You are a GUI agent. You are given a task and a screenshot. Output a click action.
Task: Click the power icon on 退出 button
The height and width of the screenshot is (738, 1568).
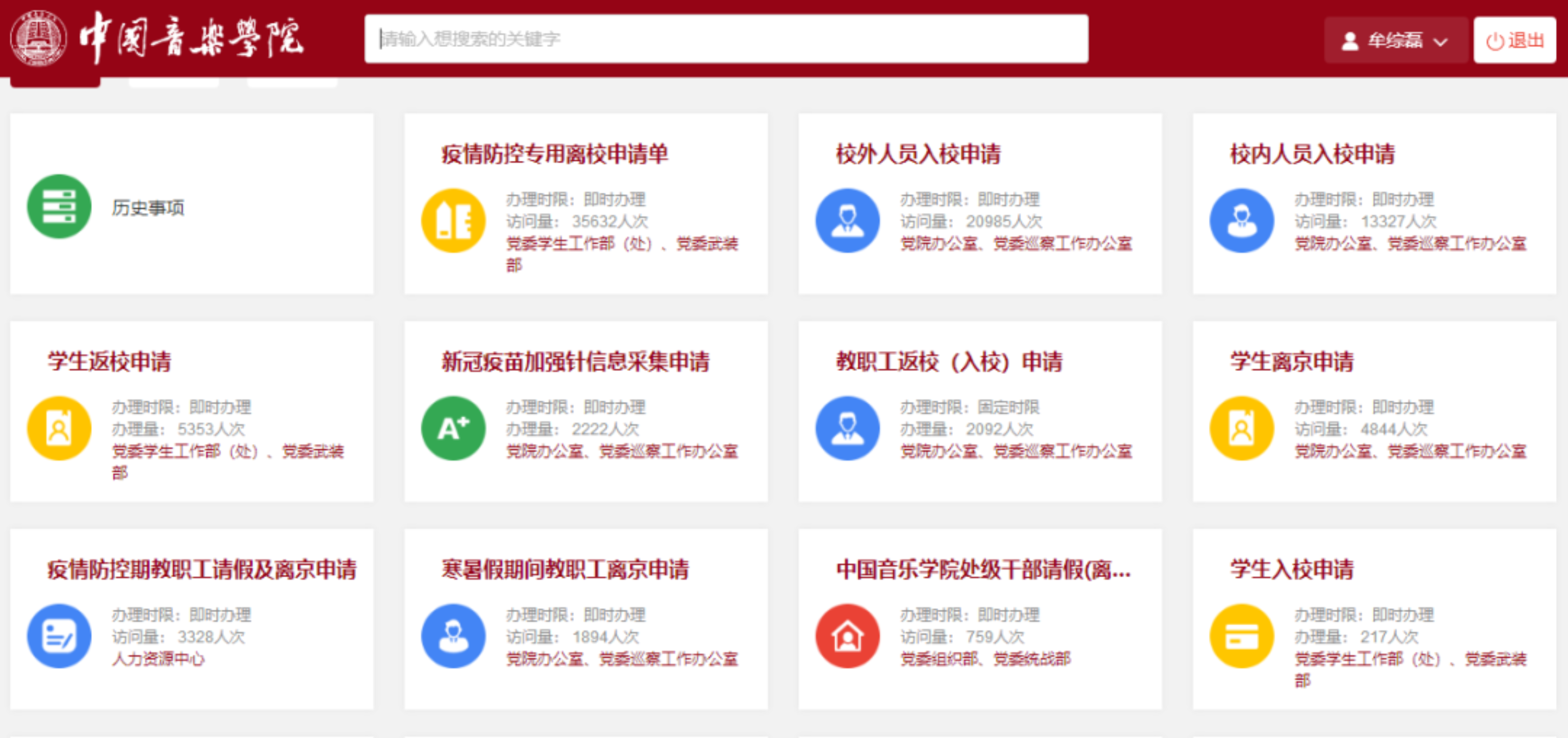(1495, 41)
